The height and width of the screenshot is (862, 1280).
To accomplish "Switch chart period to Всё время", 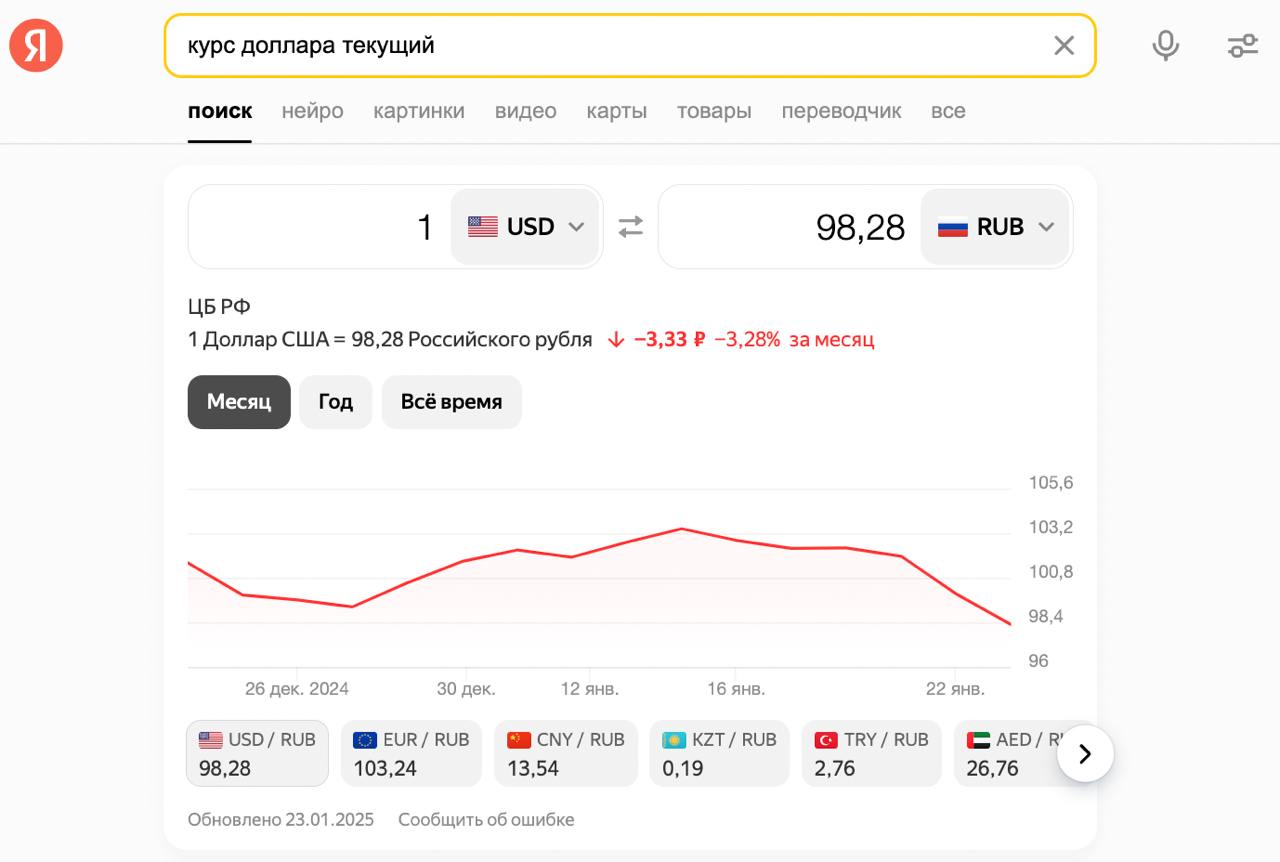I will (x=451, y=402).
